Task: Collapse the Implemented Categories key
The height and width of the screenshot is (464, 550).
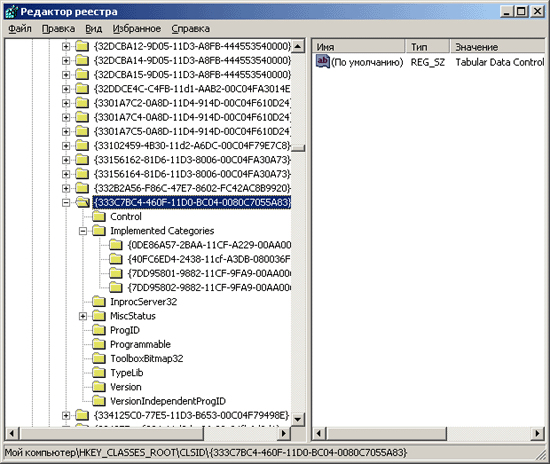Action: click(83, 231)
